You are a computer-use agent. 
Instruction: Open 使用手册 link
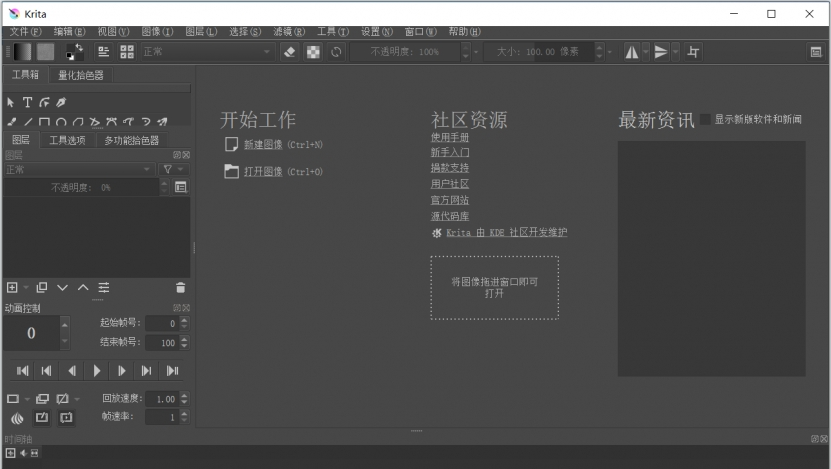pos(449,138)
